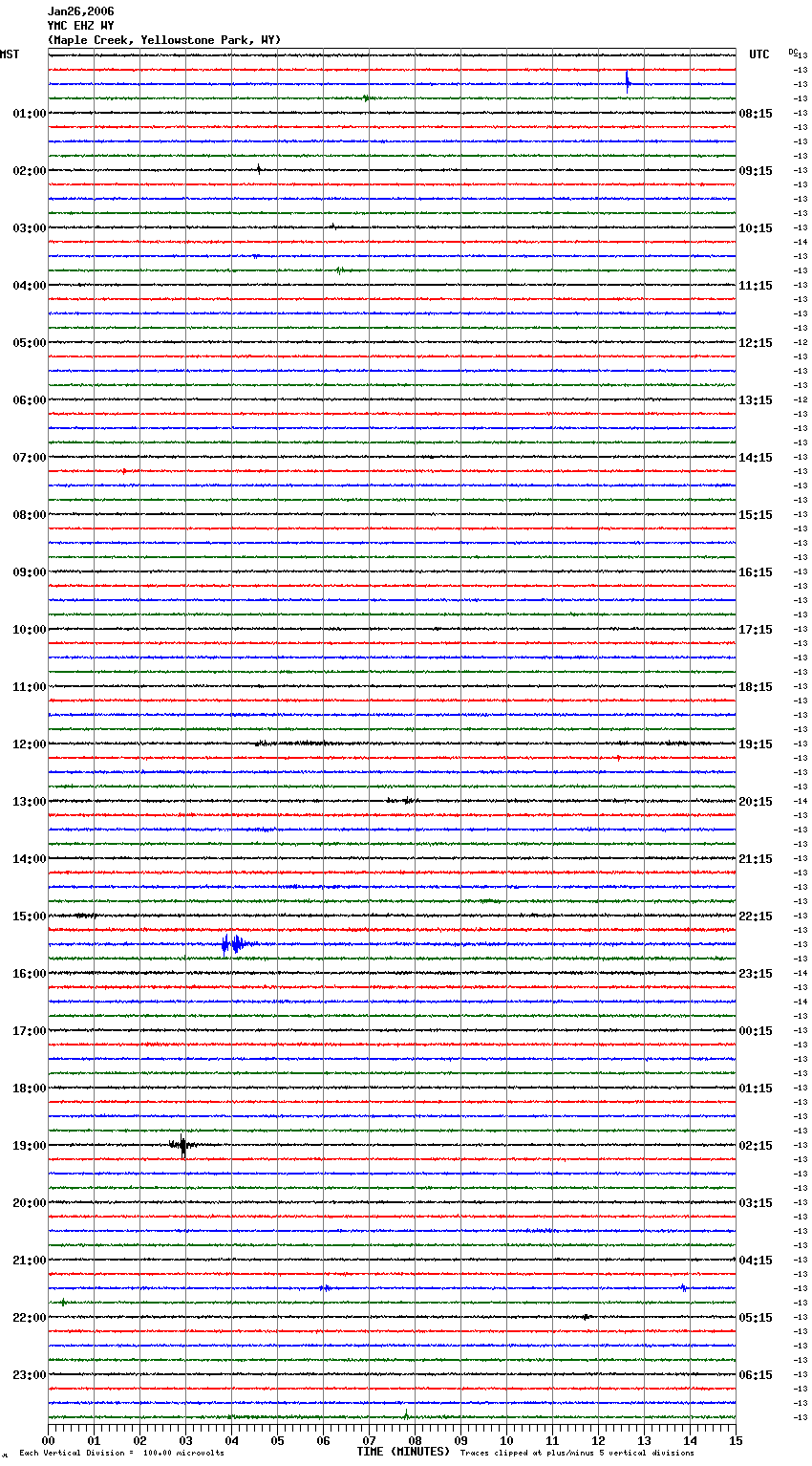Click the minute axis tick label 03
This screenshot has height=1466, width=812.
click(x=185, y=1441)
